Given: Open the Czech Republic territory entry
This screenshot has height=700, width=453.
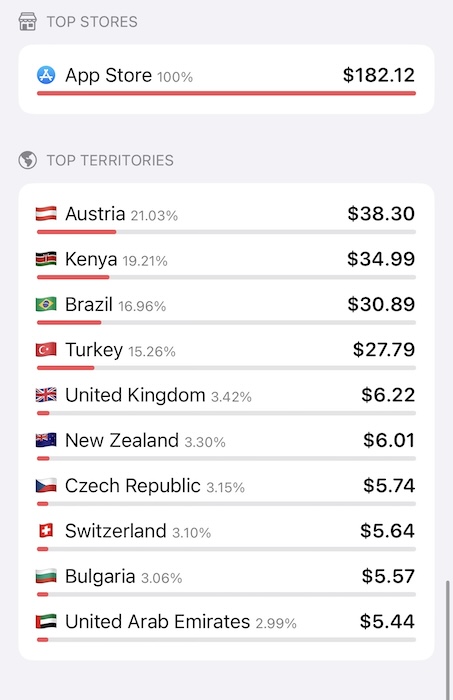Looking at the screenshot, I should [226, 489].
